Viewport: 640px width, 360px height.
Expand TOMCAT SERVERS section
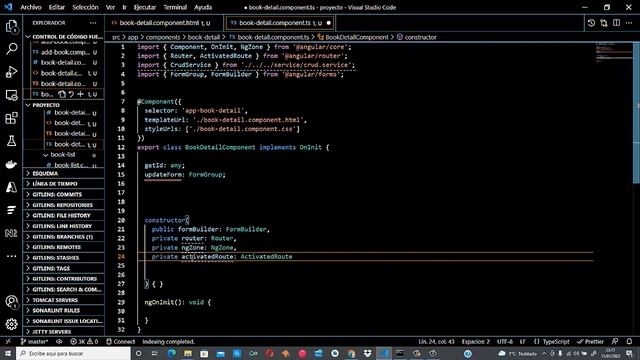63,300
